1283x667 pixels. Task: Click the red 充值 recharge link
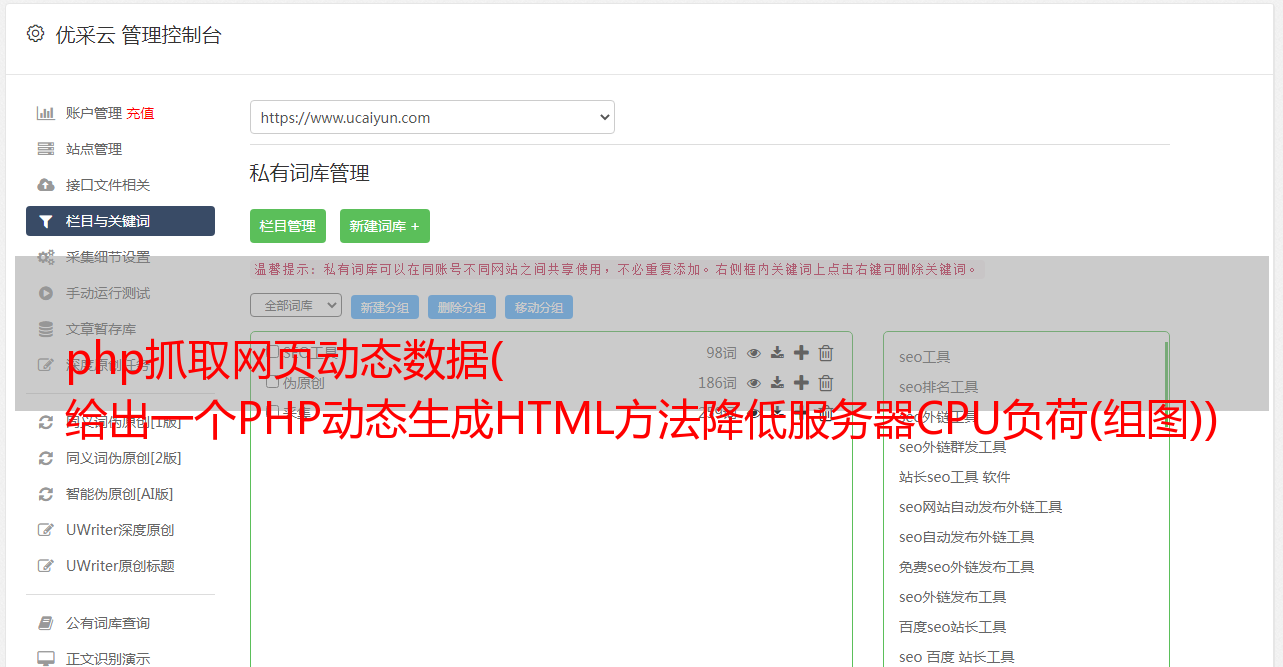coord(140,113)
